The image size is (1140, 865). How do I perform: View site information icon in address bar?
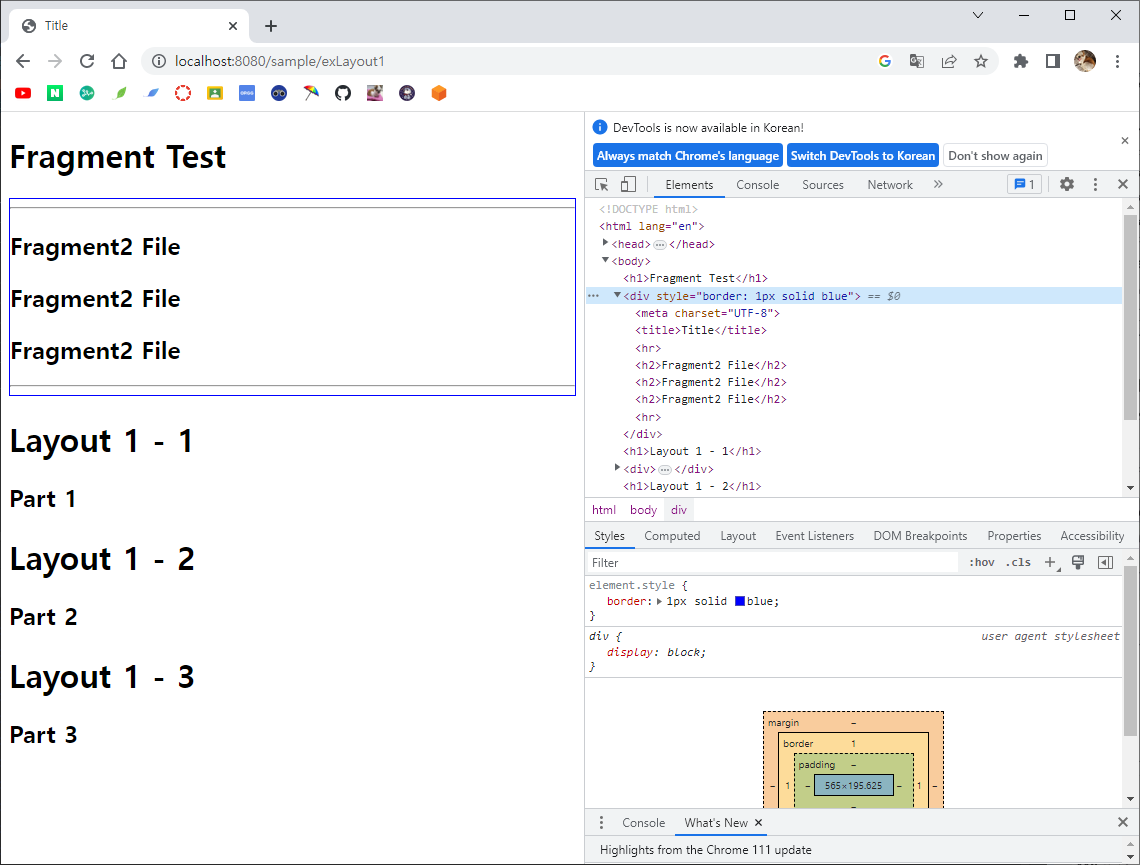click(x=158, y=61)
